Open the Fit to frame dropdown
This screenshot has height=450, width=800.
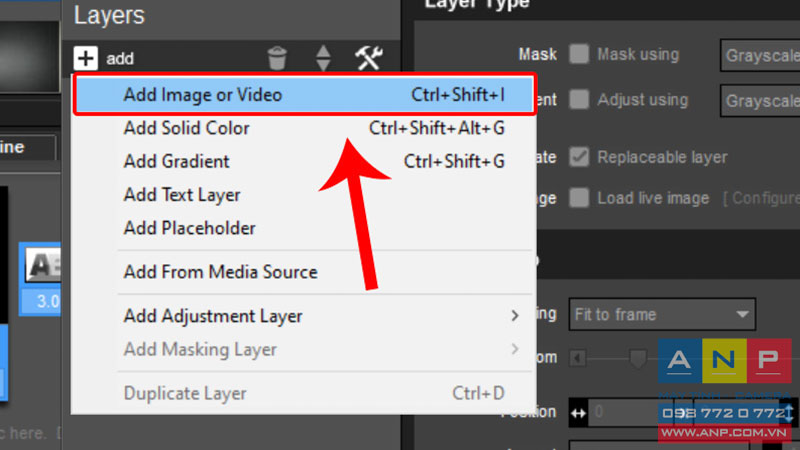[662, 314]
